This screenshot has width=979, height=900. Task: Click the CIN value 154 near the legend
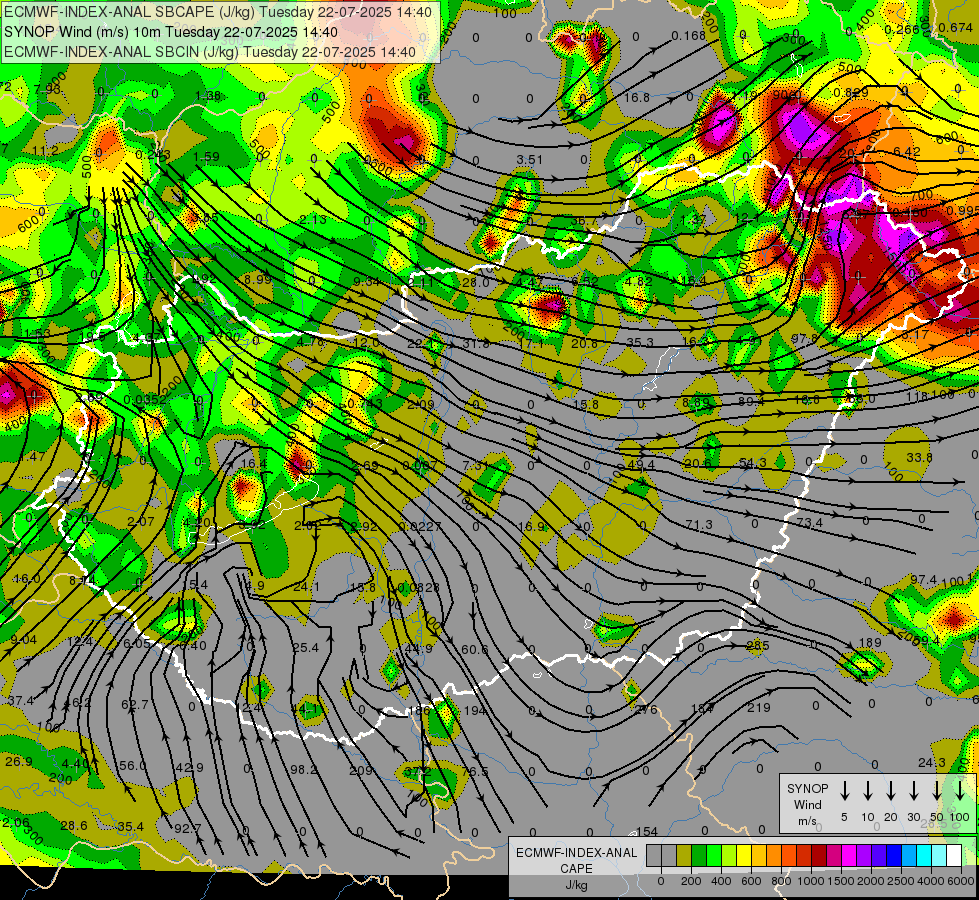[646, 832]
